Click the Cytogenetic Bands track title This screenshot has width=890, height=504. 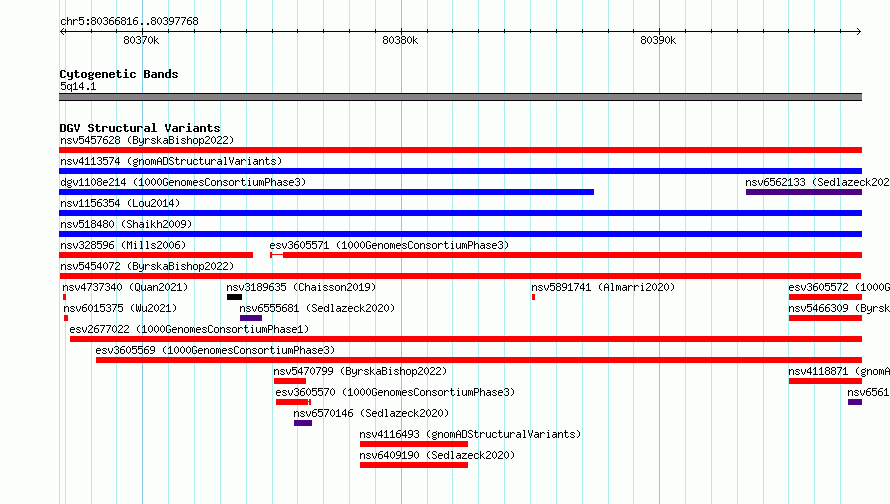point(119,74)
